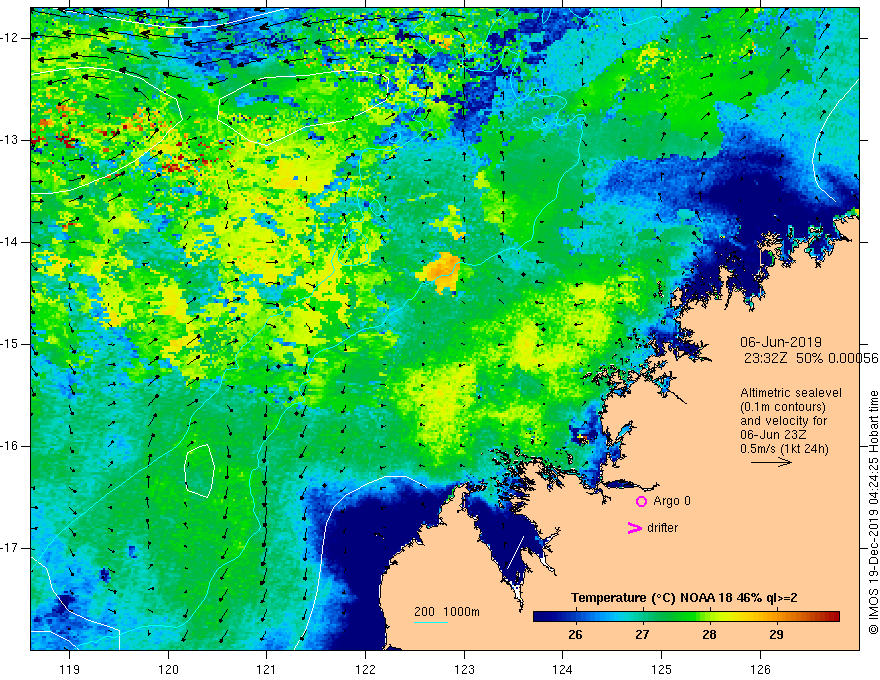The image size is (880, 680).
Task: Click the longitude axis label 121
Action: [267, 669]
